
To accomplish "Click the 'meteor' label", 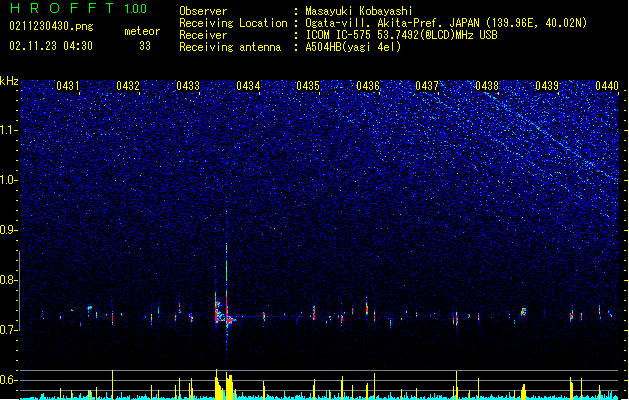I will pyautogui.click(x=142, y=31).
